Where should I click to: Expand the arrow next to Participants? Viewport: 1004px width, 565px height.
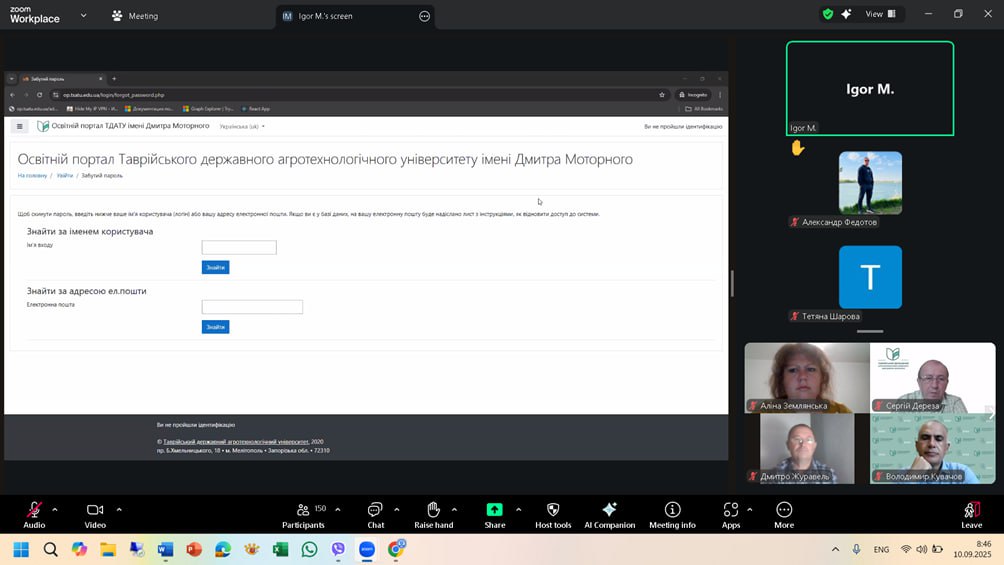[337, 510]
